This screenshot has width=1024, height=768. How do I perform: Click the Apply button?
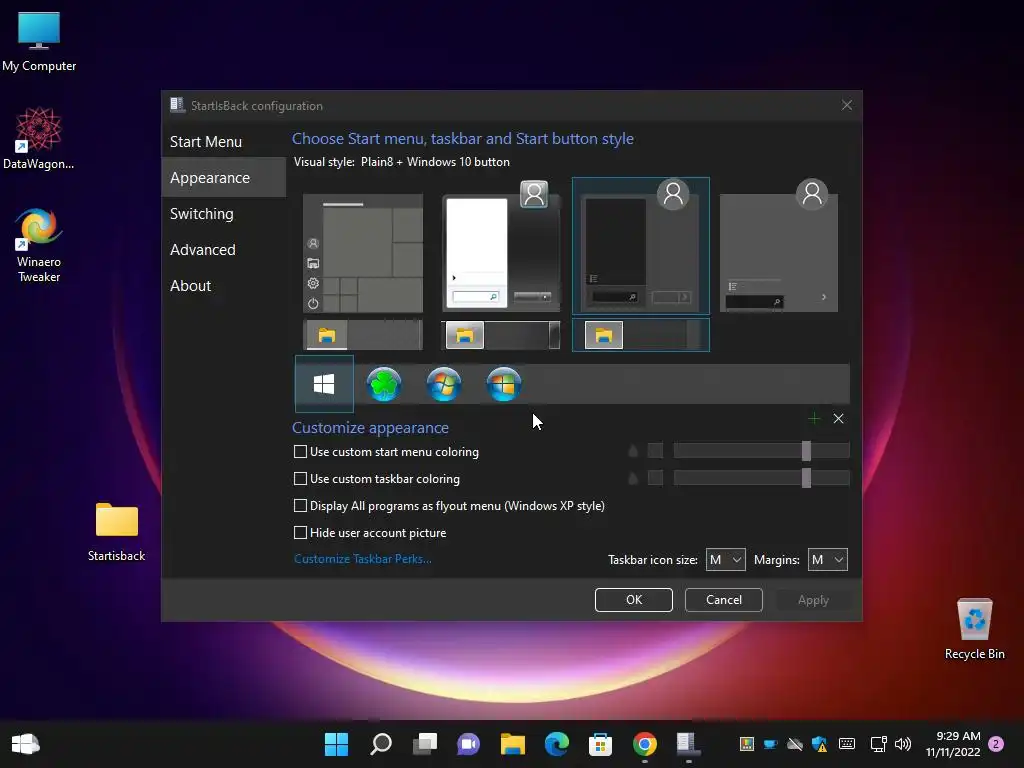pos(813,600)
